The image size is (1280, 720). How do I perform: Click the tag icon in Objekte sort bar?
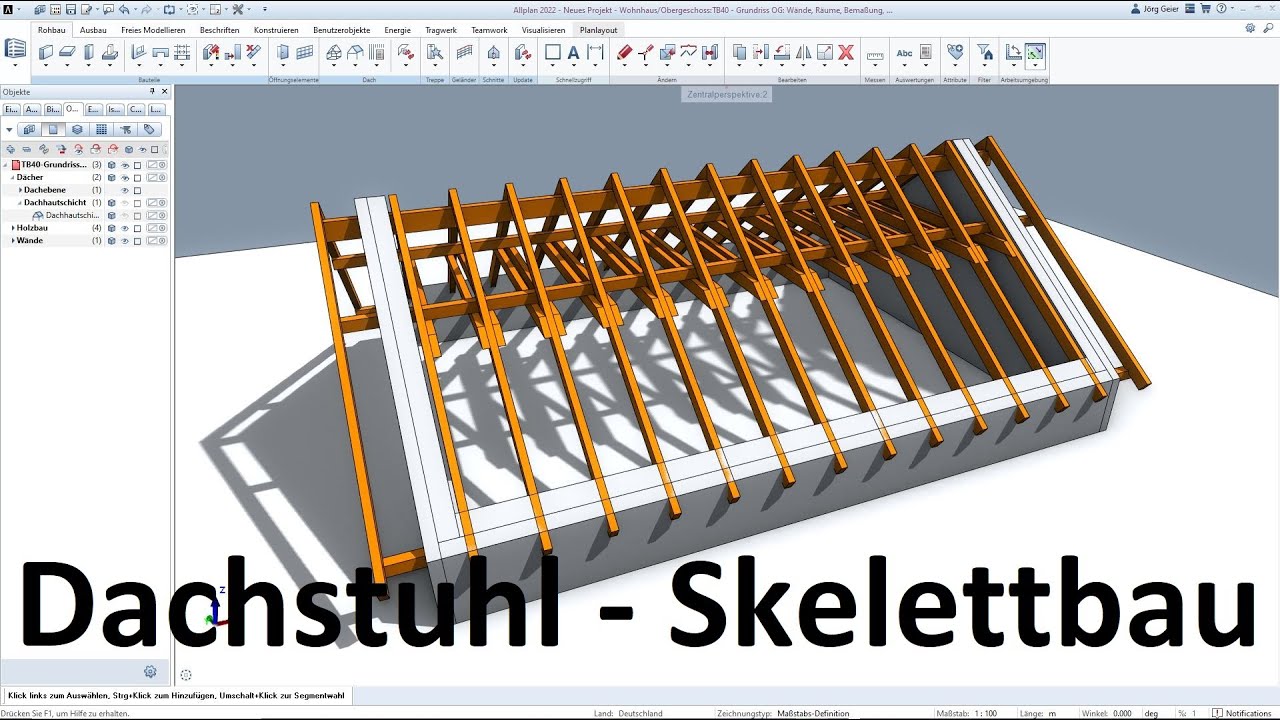point(149,129)
